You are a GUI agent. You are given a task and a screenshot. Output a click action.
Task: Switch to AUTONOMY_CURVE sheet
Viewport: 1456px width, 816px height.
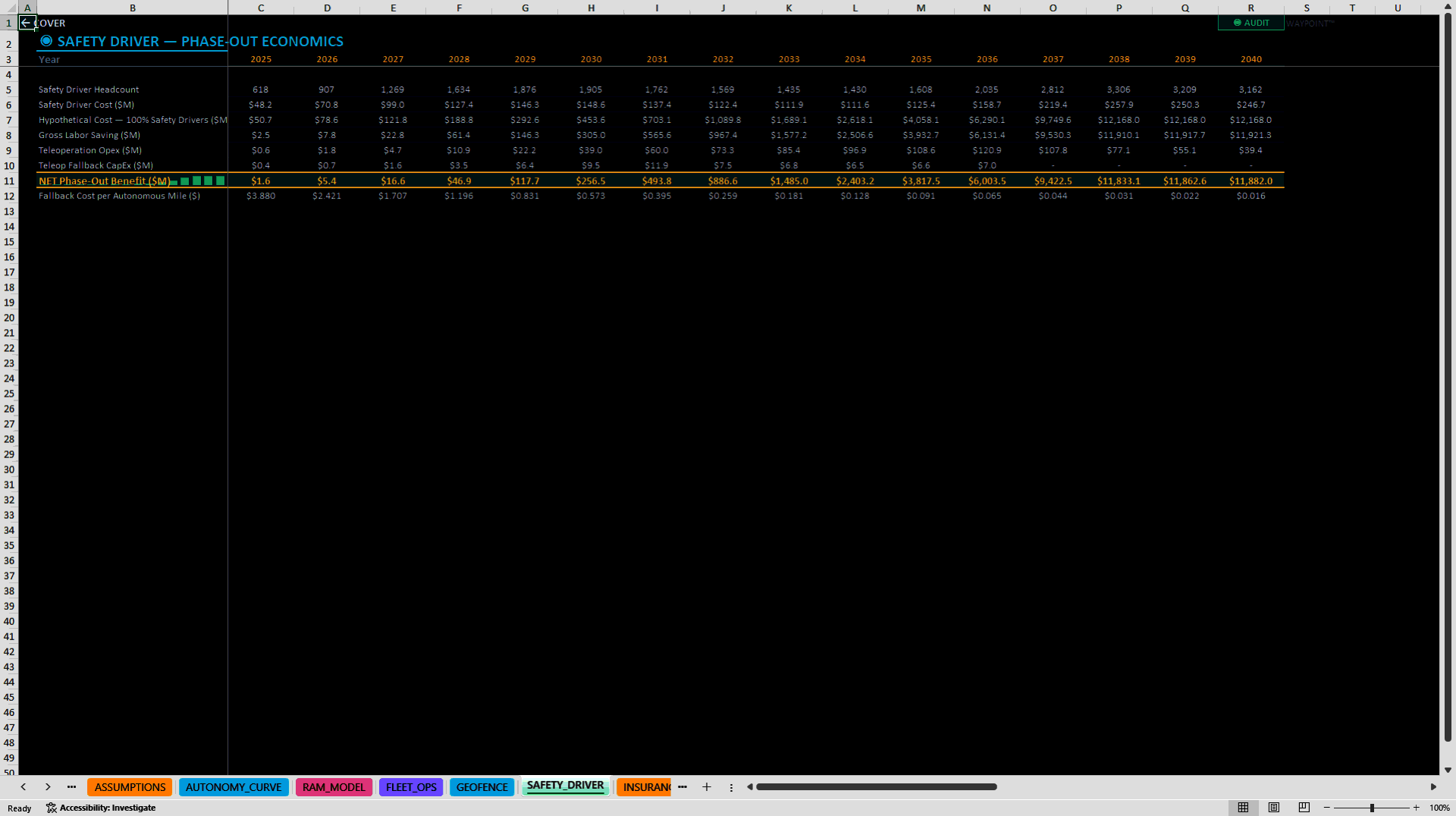point(234,787)
